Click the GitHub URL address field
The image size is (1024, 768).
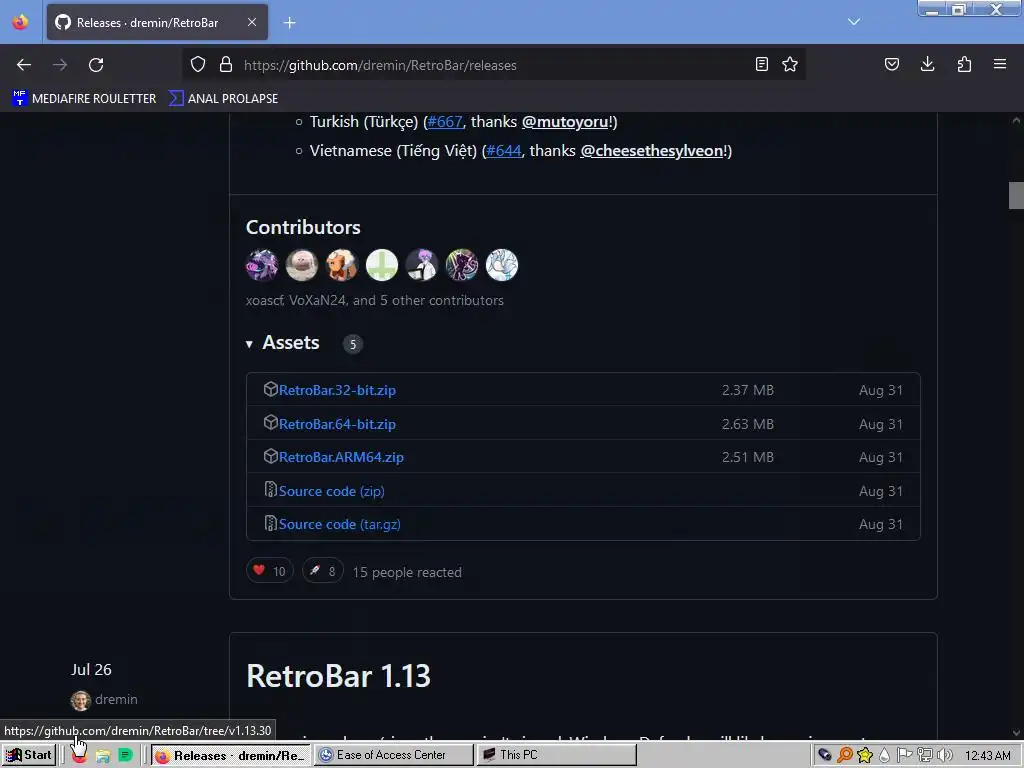[x=496, y=65]
